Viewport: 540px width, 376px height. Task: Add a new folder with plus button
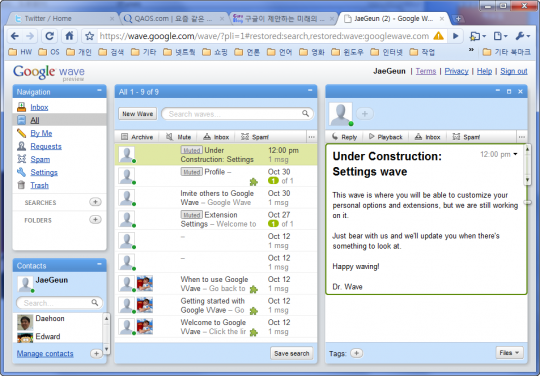[x=95, y=219]
